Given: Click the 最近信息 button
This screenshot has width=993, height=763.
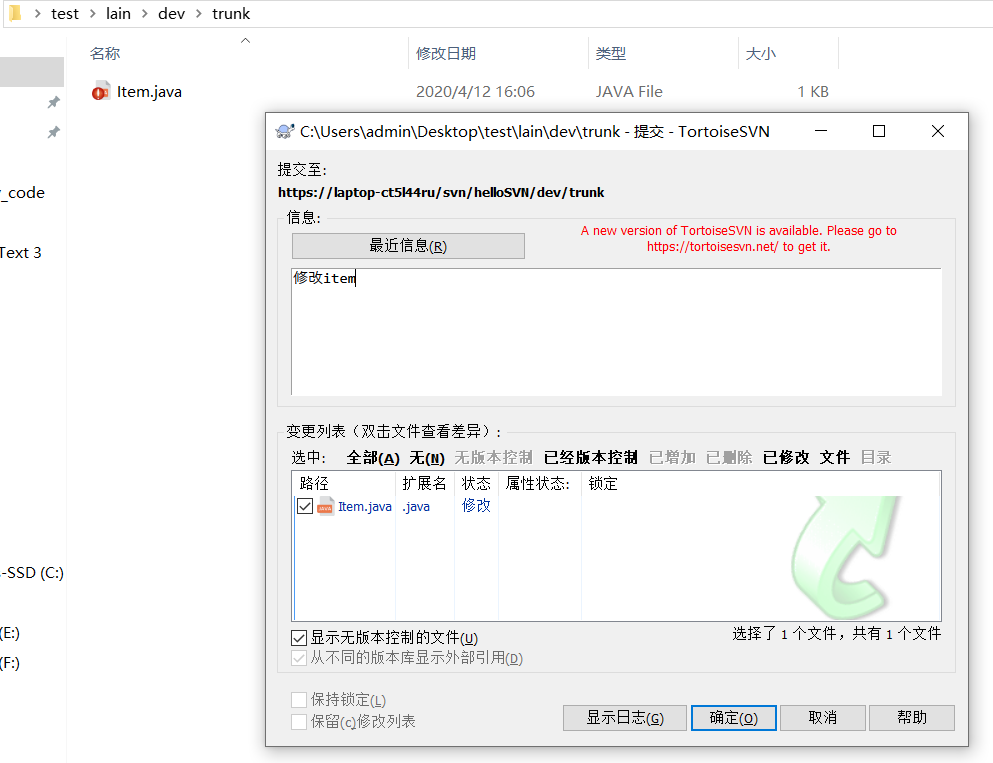Looking at the screenshot, I should (x=408, y=246).
